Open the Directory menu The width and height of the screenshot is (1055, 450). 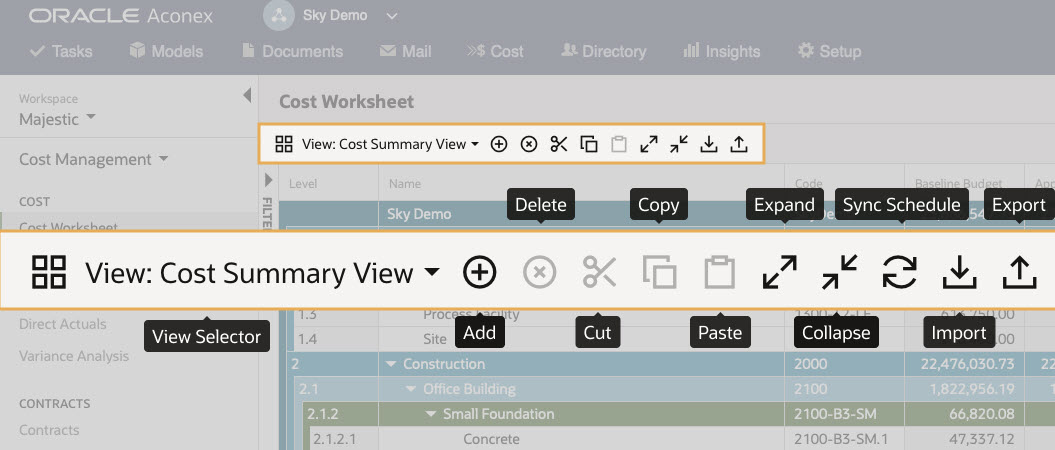[x=604, y=51]
